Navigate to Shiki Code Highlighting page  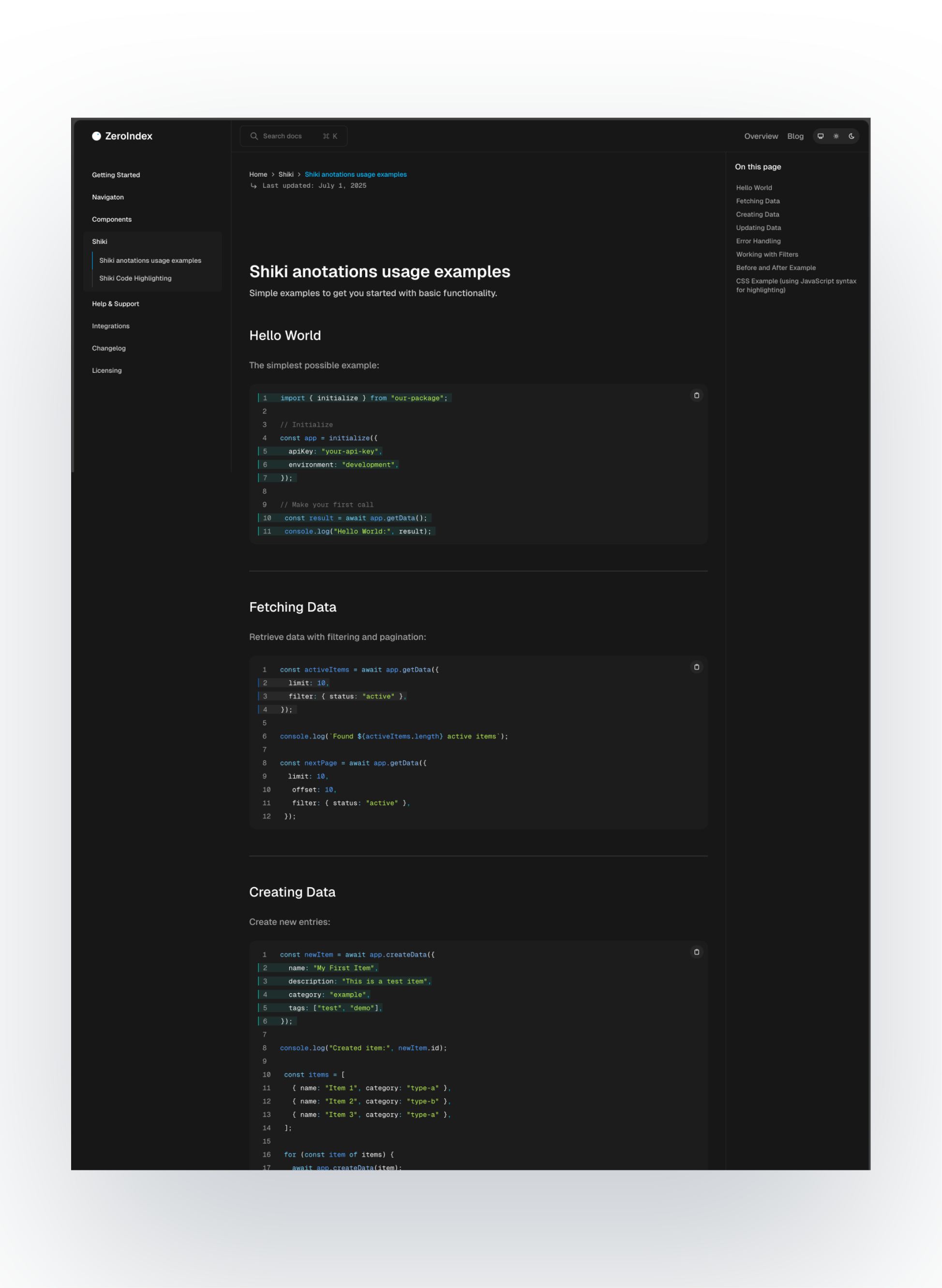tap(135, 278)
